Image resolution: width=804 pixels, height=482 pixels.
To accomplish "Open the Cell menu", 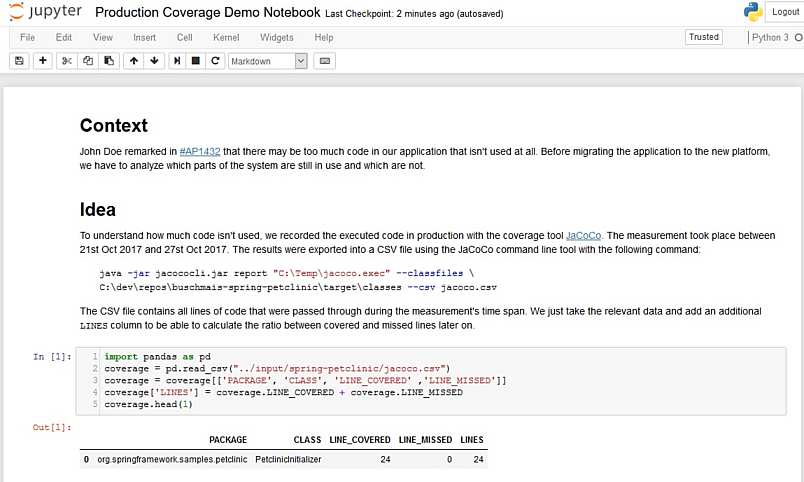I will (185, 37).
